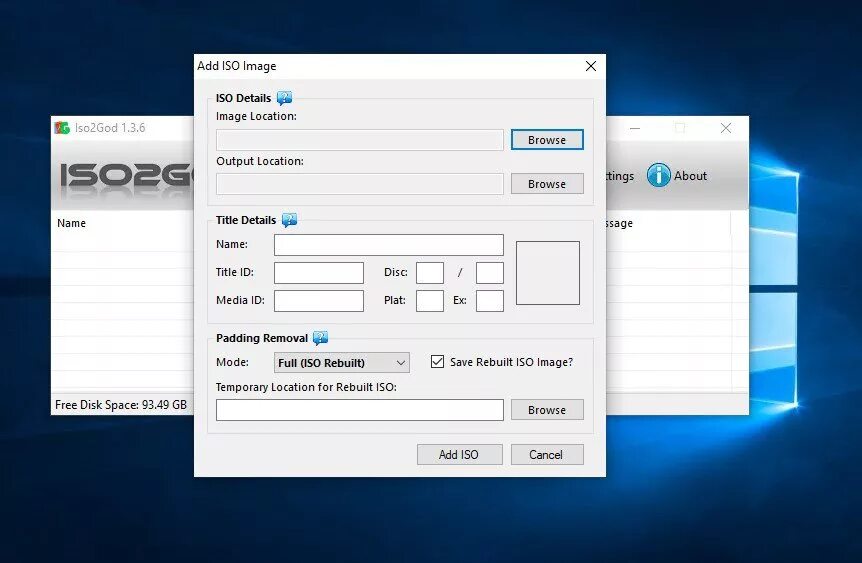Close the Iso2God main window
This screenshot has height=563, width=862.
tap(726, 128)
